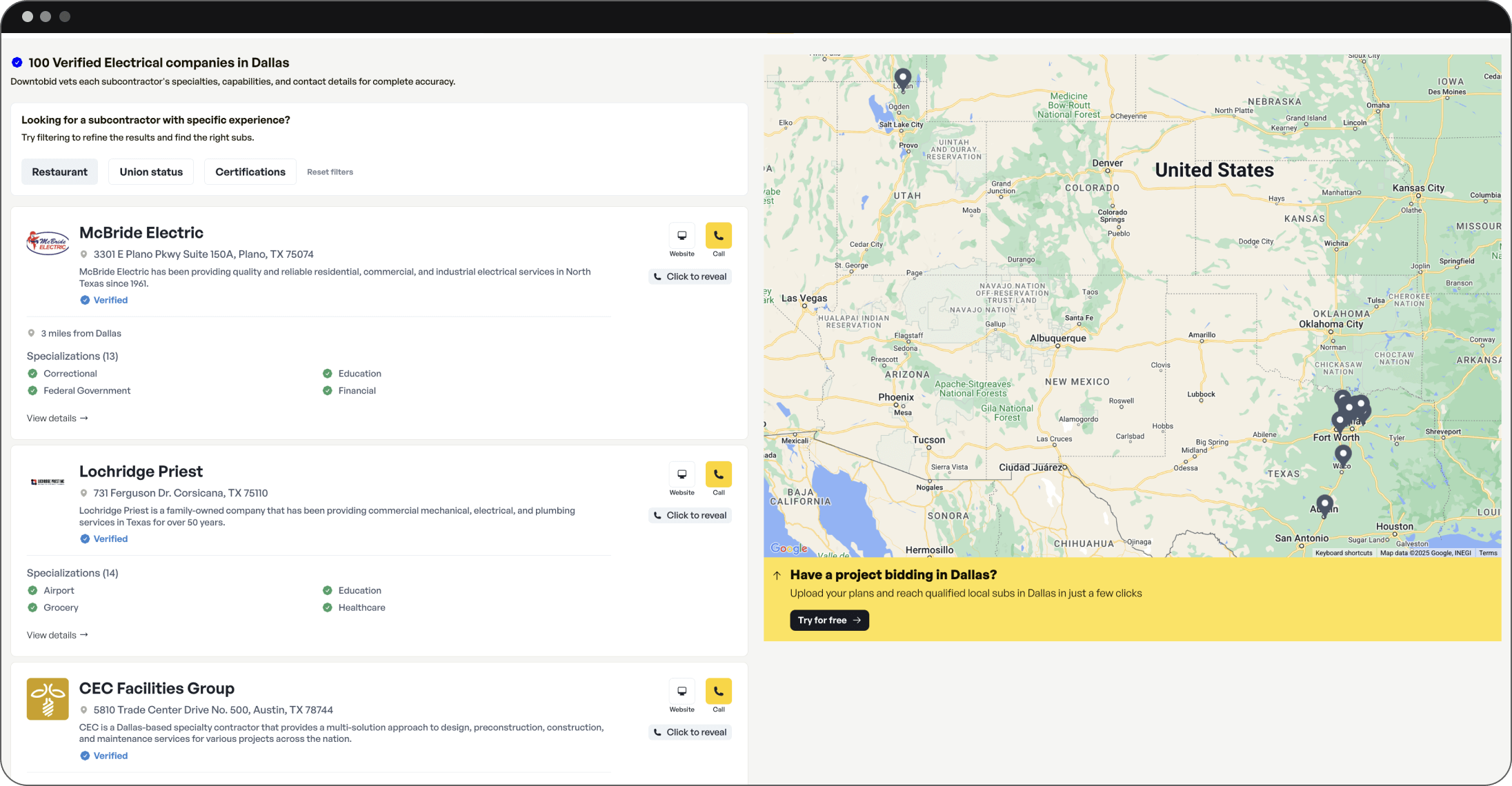The image size is (1512, 786).
Task: Open McBride Electric website icon
Action: tap(682, 236)
